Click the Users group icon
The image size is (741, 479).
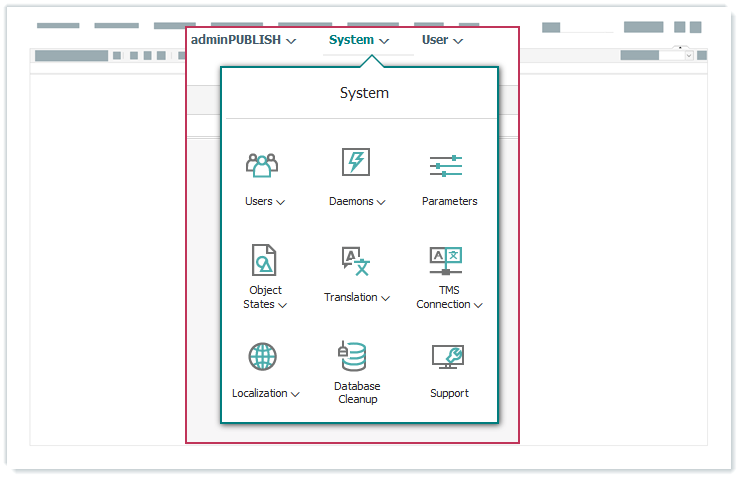[261, 165]
